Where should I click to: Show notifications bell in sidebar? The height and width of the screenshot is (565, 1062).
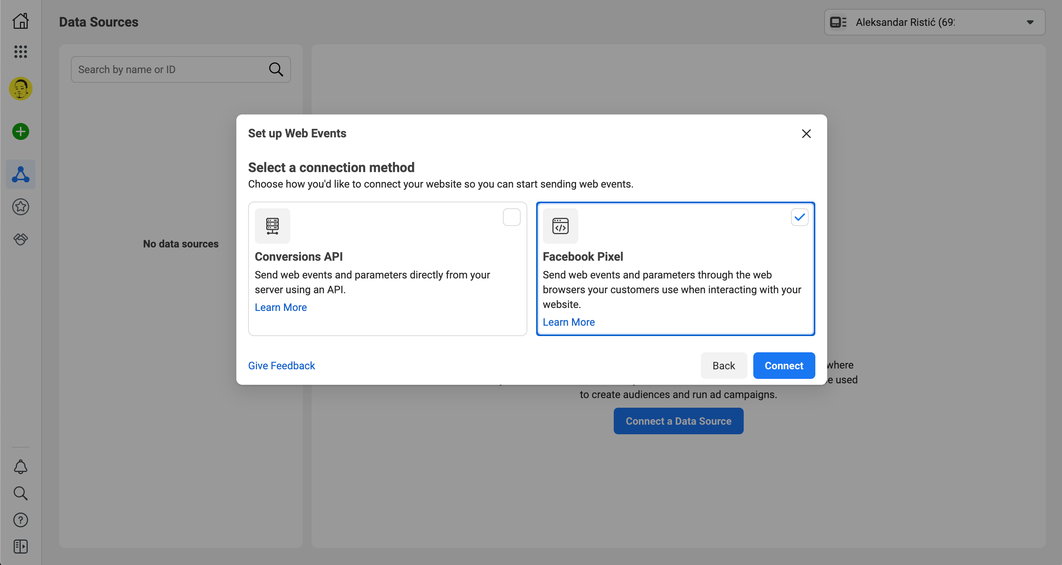20,467
